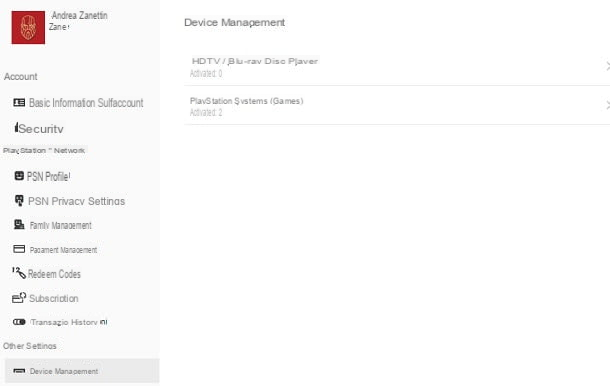The width and height of the screenshot is (610, 386).
Task: Click the Security lock icon
Action: point(16,127)
